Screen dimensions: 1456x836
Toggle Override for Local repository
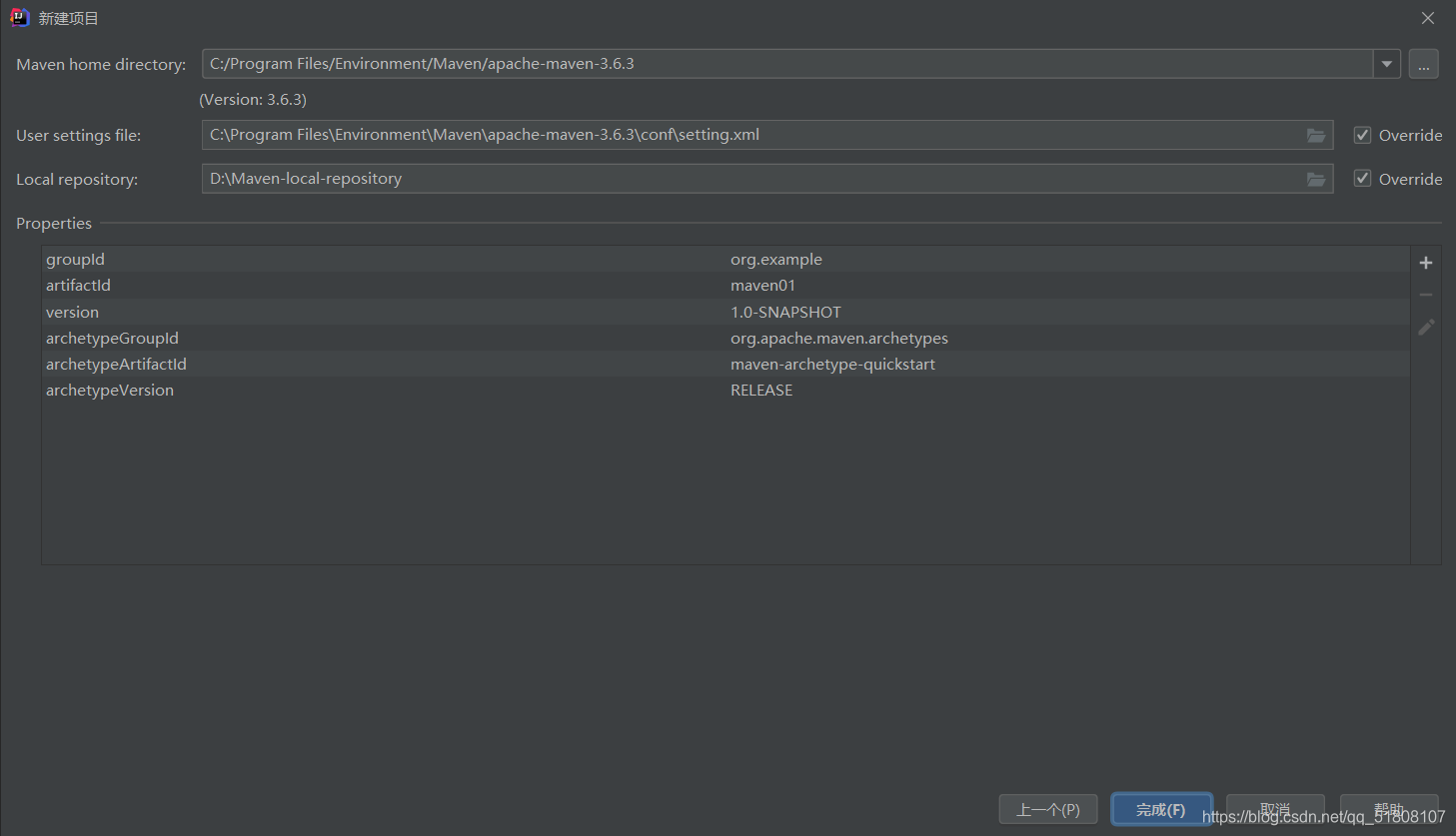click(x=1362, y=179)
